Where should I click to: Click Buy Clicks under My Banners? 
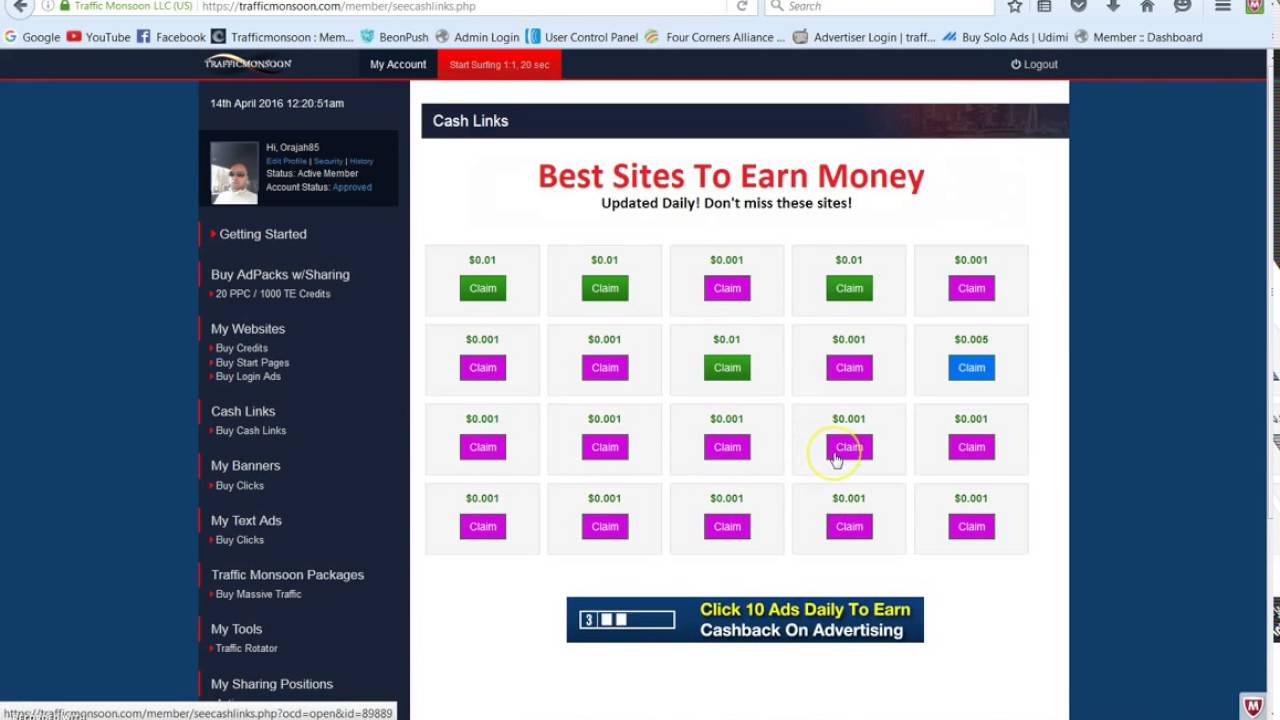240,486
